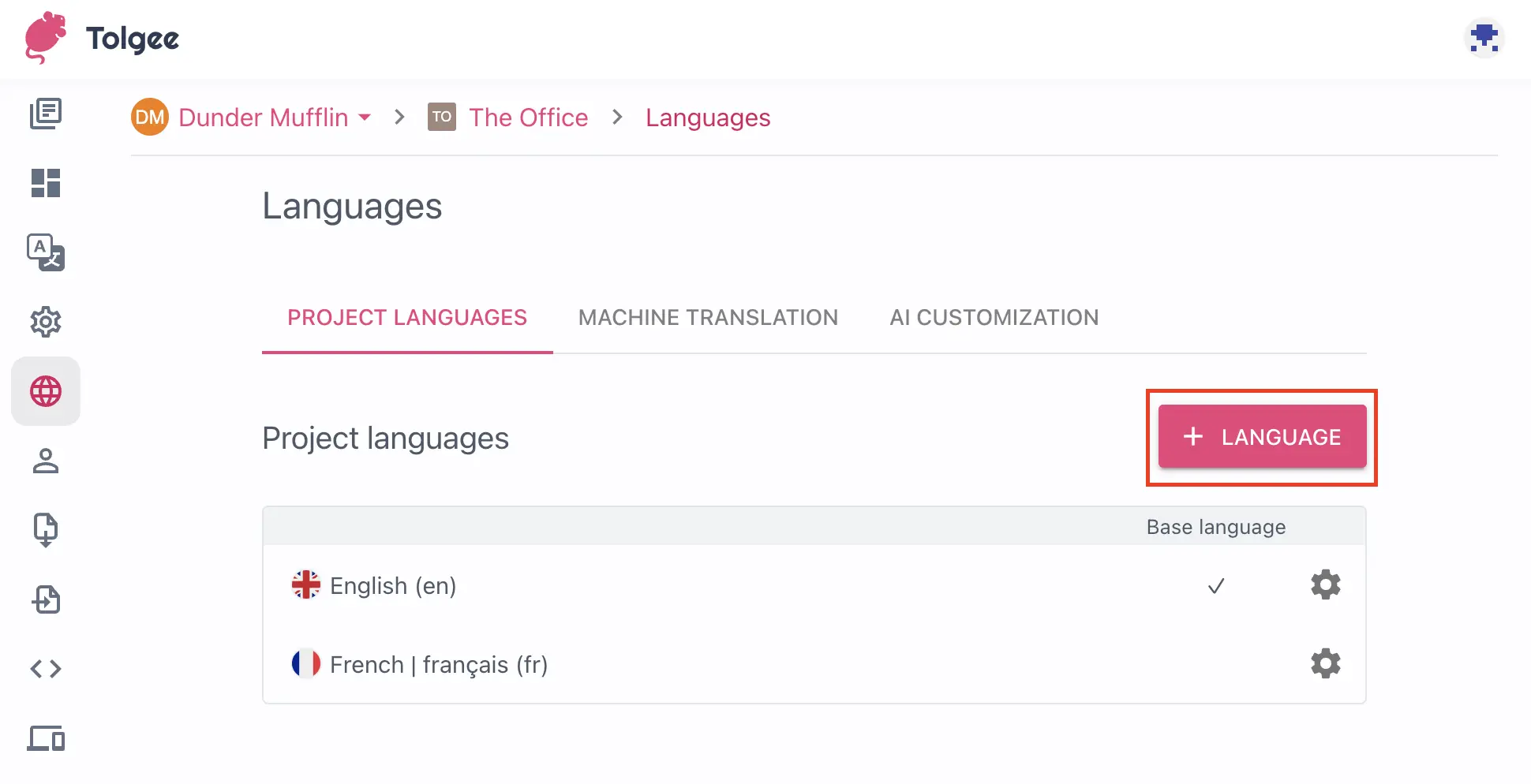
Task: Expand the Dunder Mufflin organization dropdown
Action: pyautogui.click(x=365, y=117)
